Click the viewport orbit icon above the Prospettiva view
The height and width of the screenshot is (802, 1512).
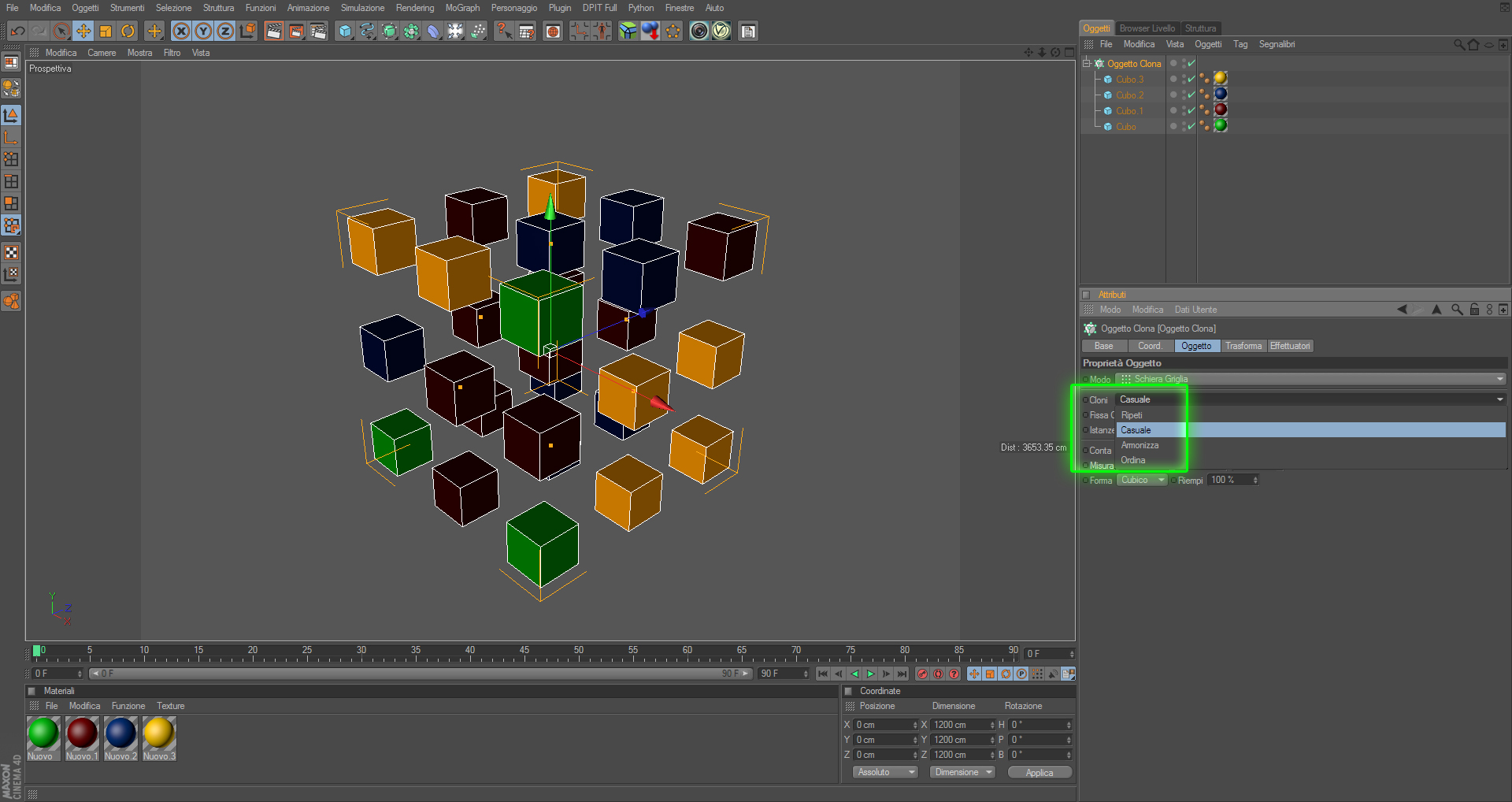coord(1055,53)
